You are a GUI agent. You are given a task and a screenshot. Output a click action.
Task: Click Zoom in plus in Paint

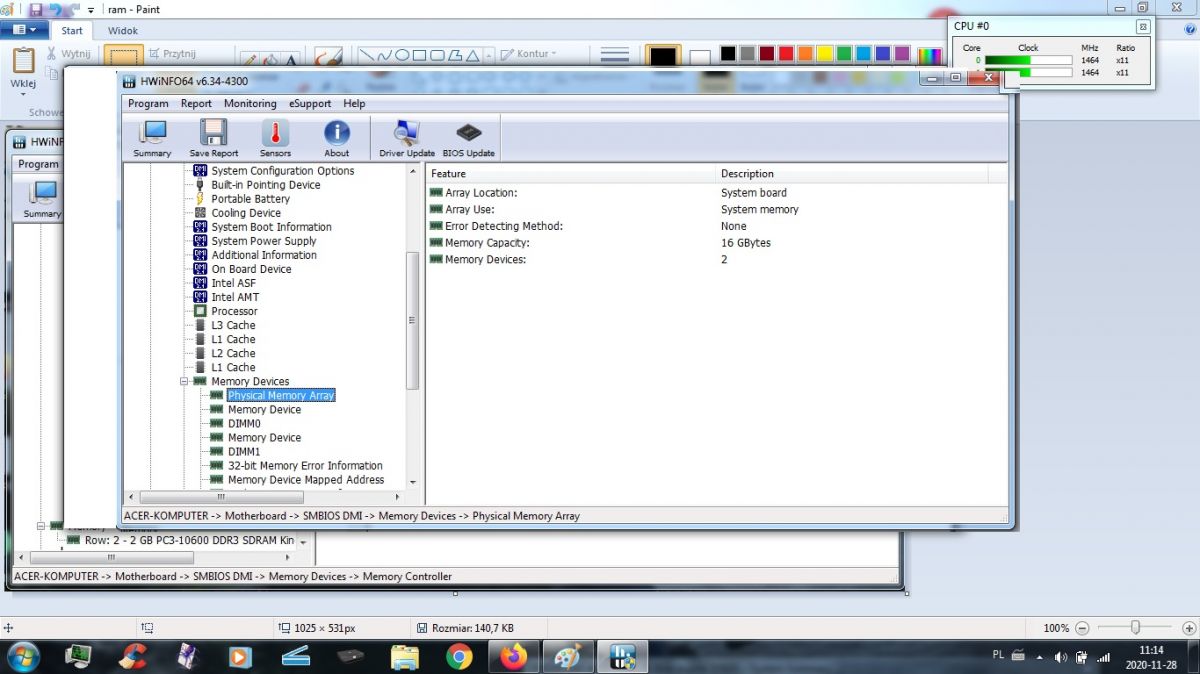click(1189, 628)
